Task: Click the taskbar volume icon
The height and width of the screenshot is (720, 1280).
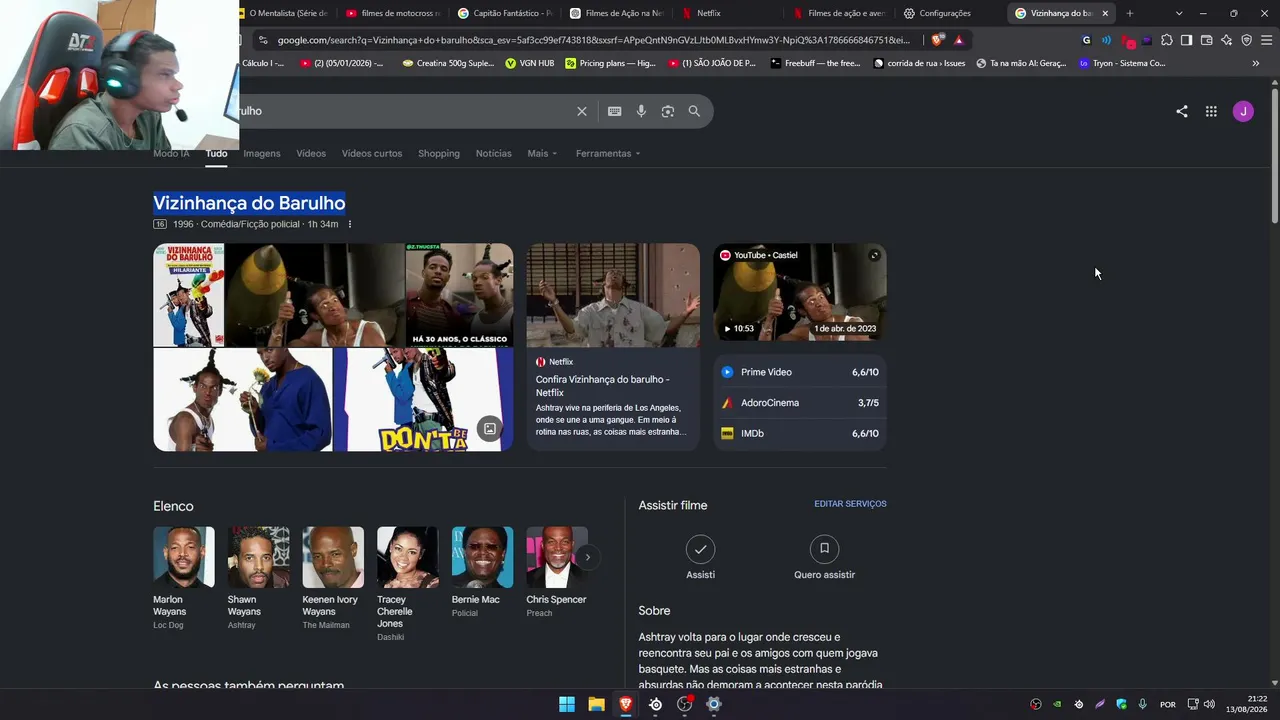Action: [1209, 704]
